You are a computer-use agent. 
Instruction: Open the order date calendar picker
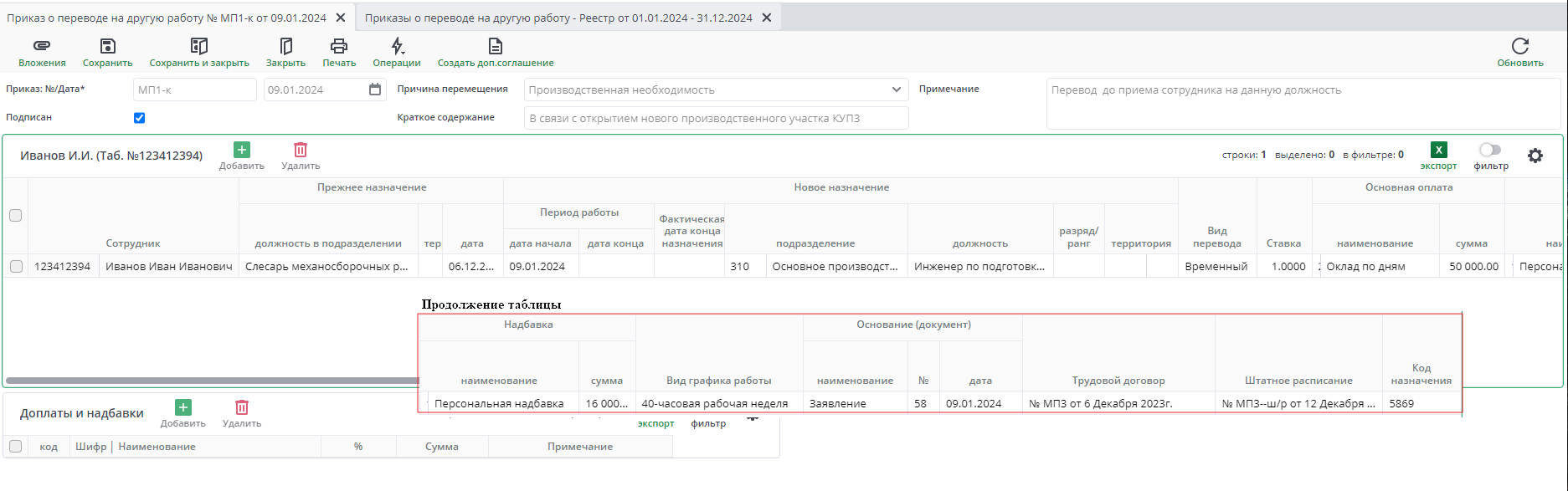[x=375, y=90]
